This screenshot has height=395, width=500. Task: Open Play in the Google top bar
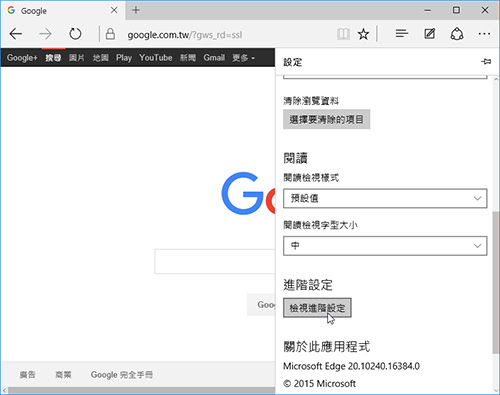[x=124, y=58]
